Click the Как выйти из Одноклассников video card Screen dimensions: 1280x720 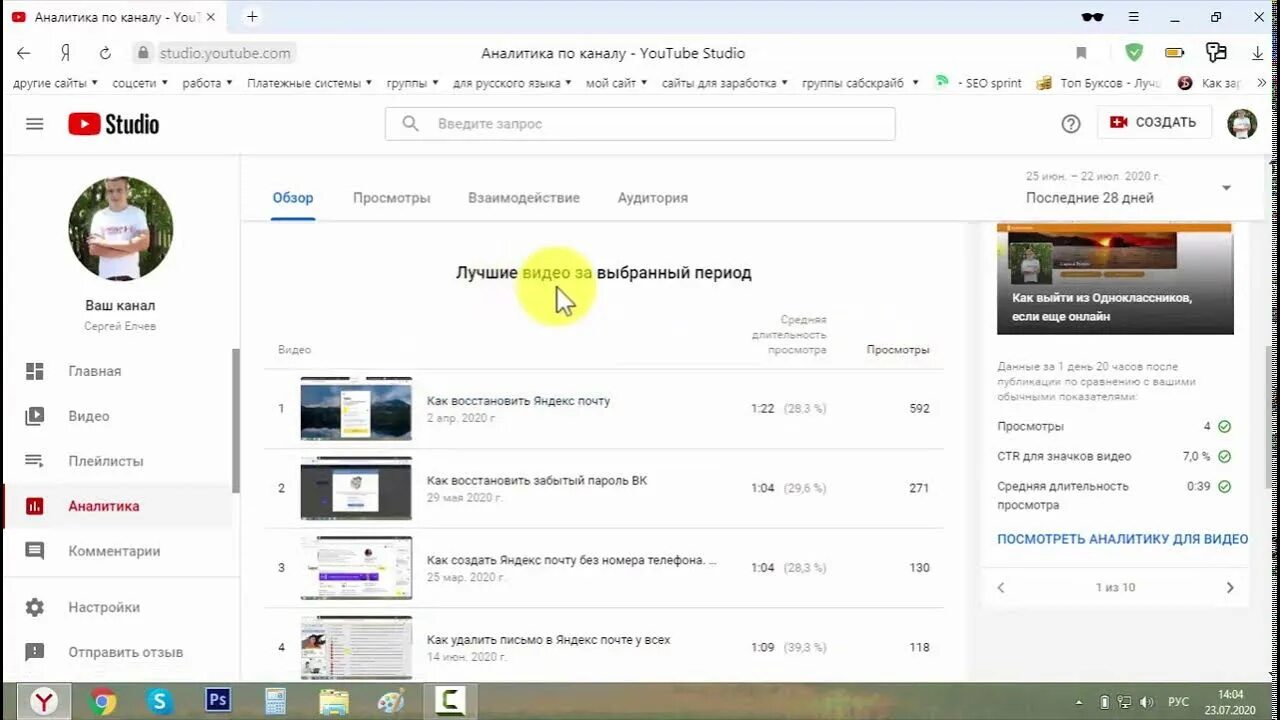pos(1115,279)
